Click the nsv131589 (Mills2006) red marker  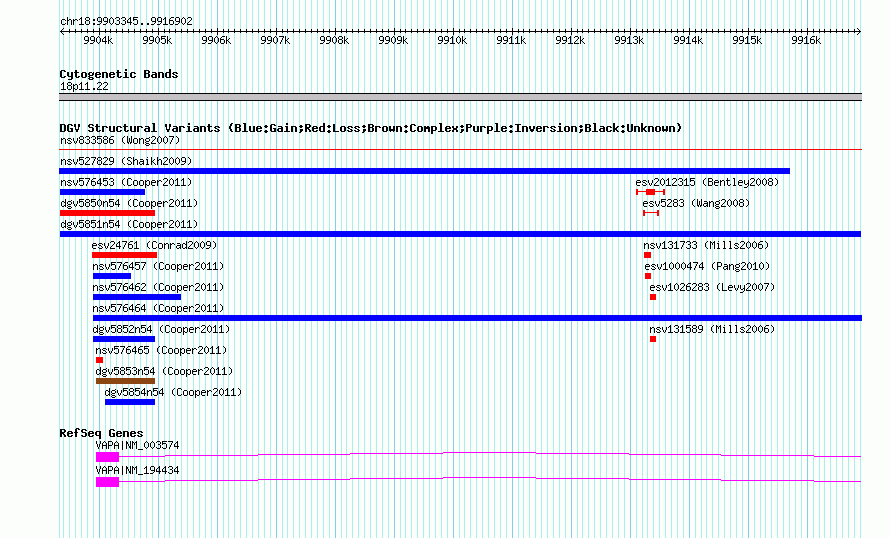(x=653, y=339)
